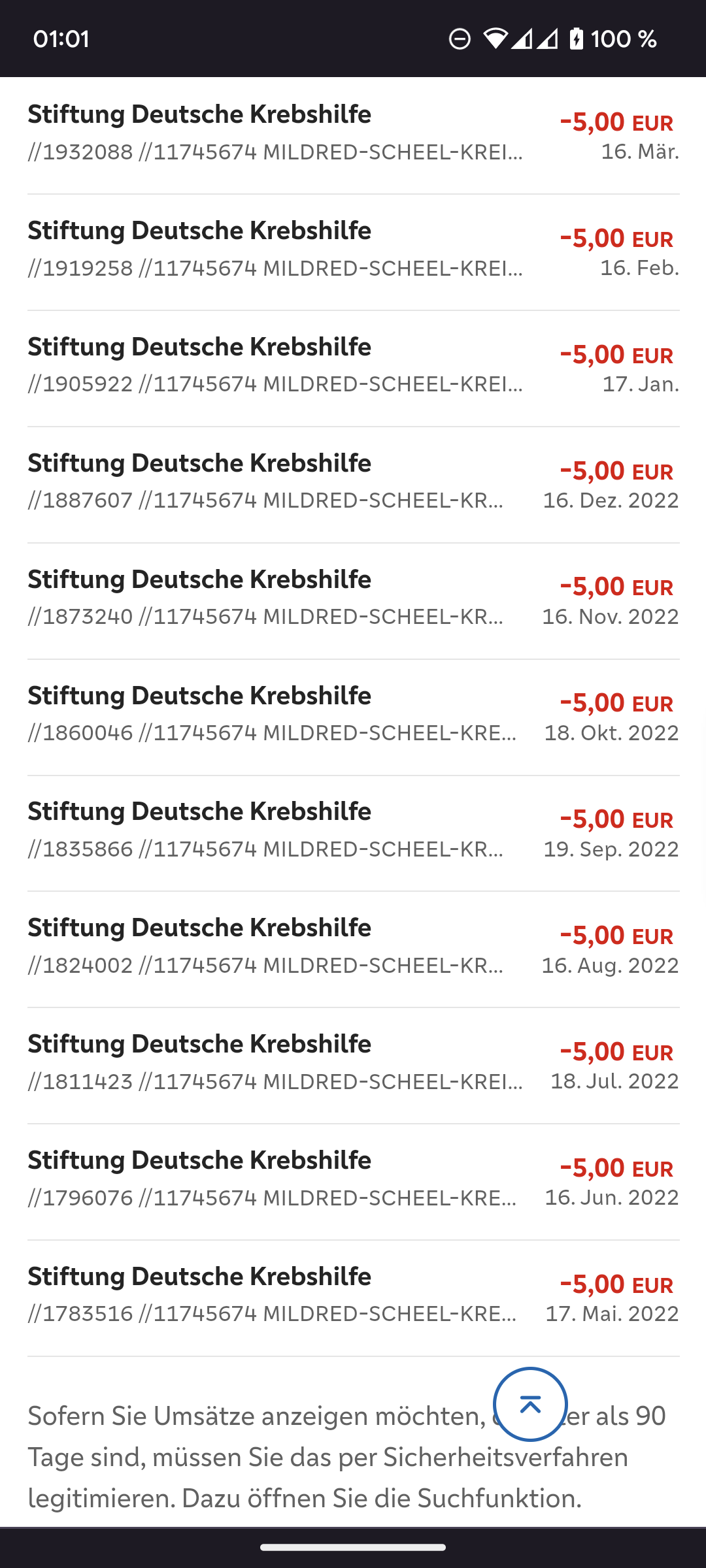Open the 17. Mai. 2022 transaction
706x1568 pixels.
353,1296
